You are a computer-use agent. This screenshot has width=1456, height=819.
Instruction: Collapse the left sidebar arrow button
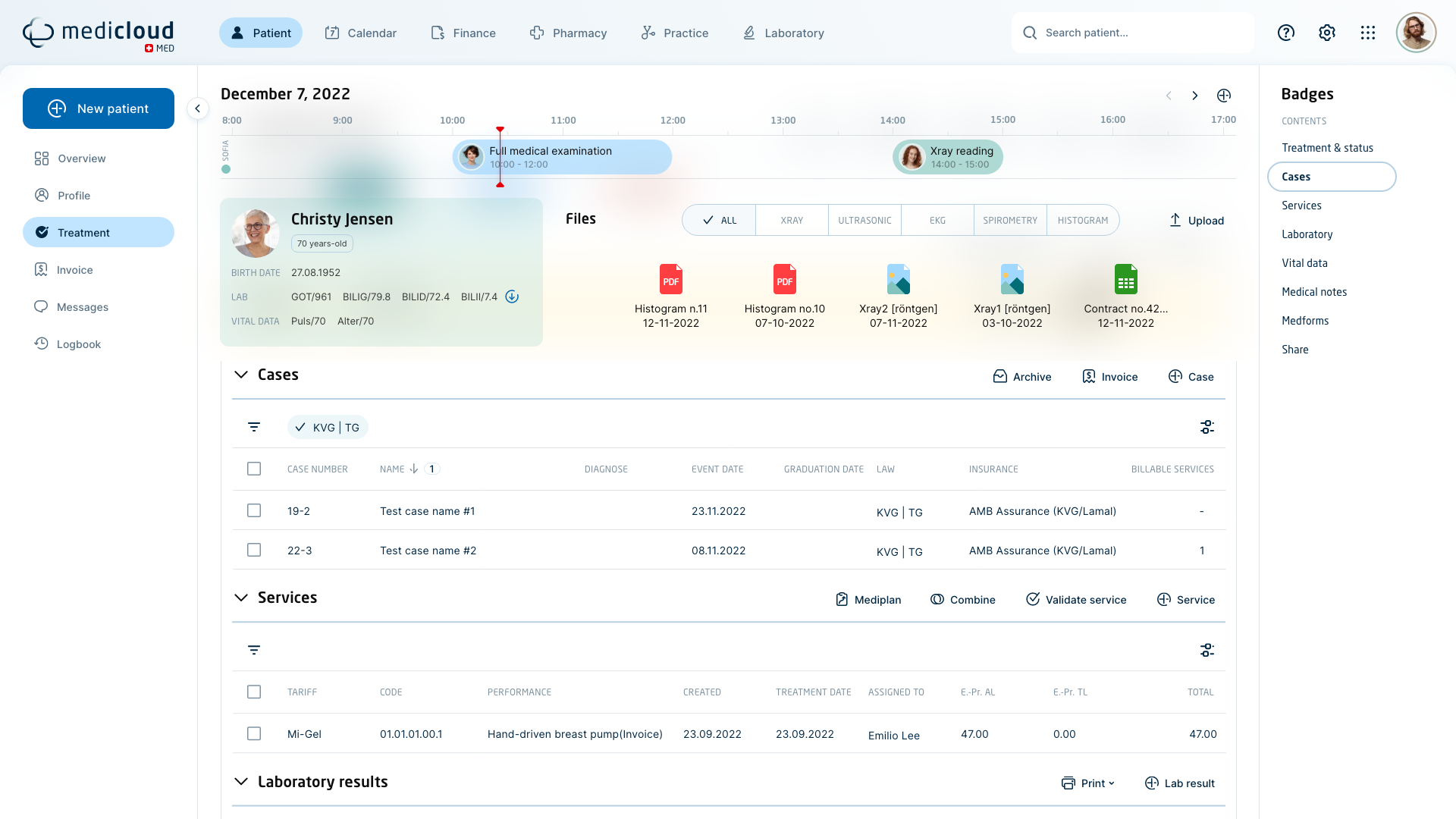pos(197,108)
